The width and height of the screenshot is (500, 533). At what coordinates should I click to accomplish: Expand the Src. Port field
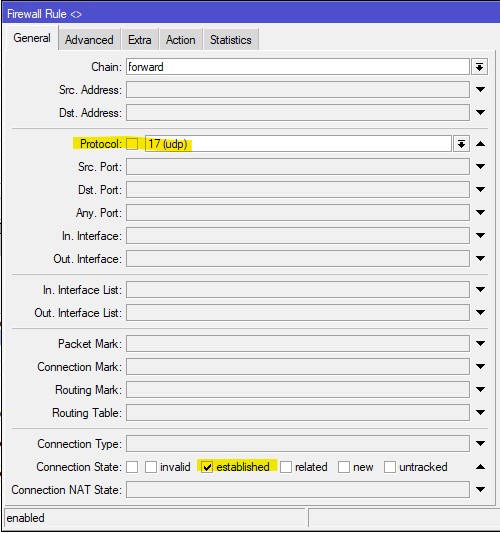480,167
